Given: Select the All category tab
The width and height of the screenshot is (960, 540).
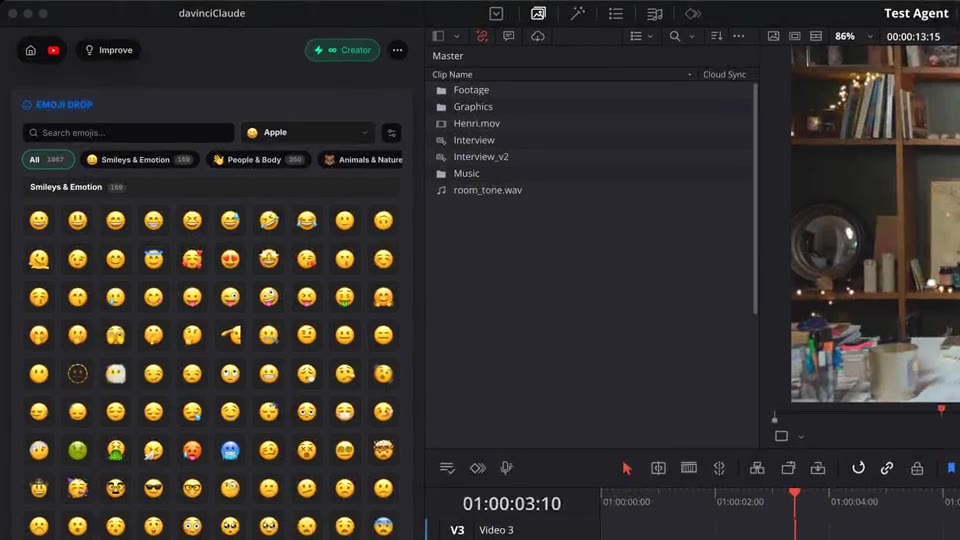Looking at the screenshot, I should tap(48, 160).
